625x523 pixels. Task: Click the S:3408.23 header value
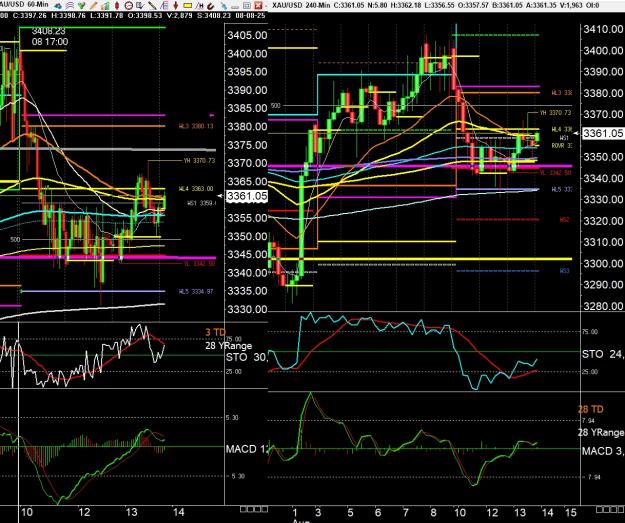pyautogui.click(x=214, y=16)
